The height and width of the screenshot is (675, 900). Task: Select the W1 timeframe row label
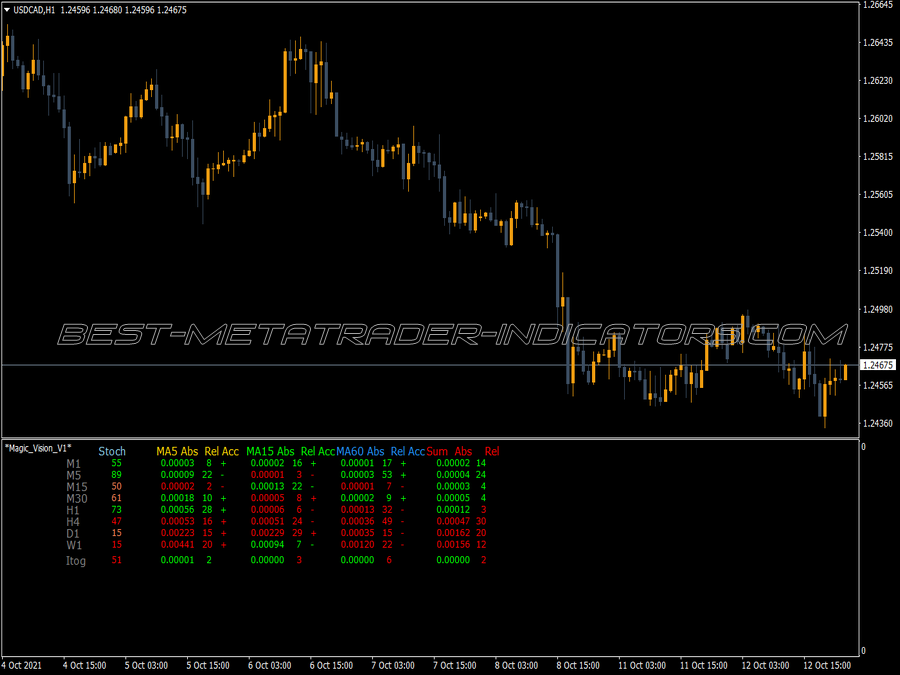[x=74, y=545]
